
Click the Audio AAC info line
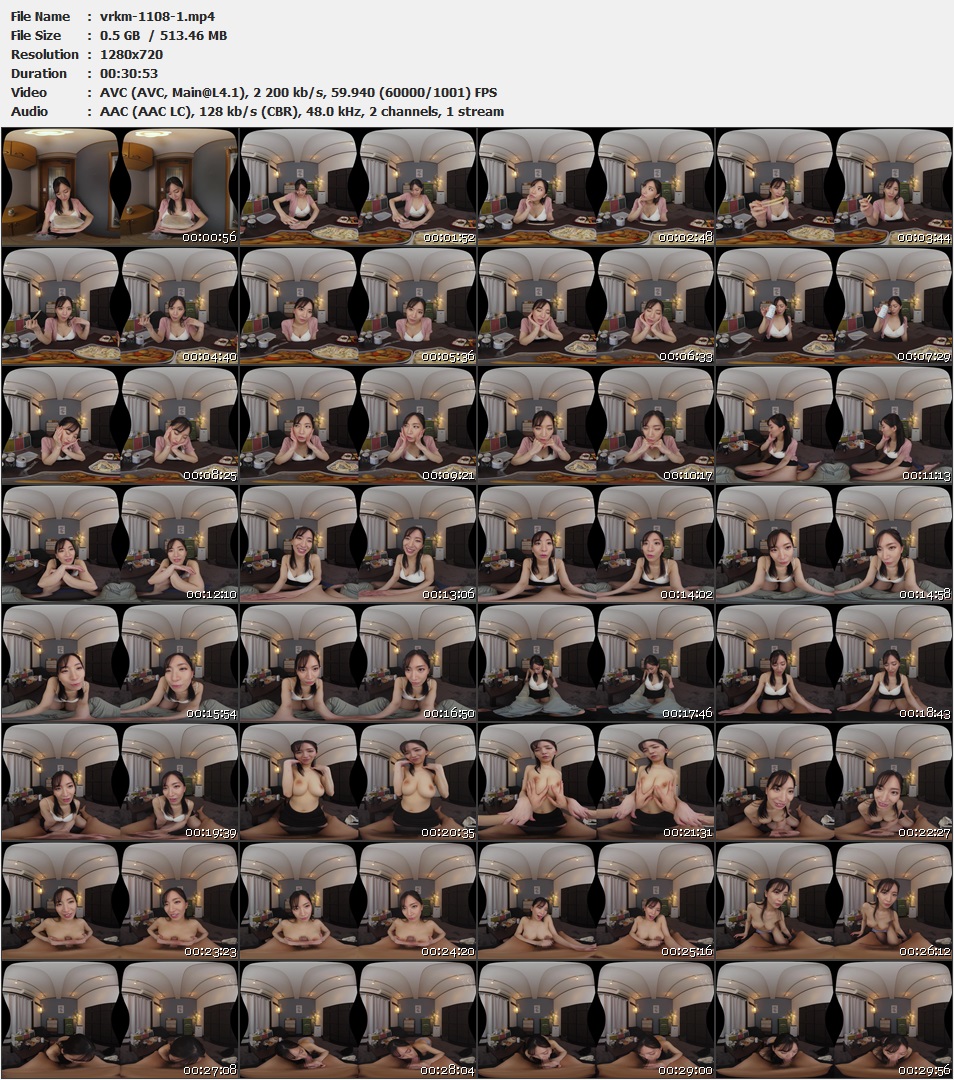[x=302, y=111]
